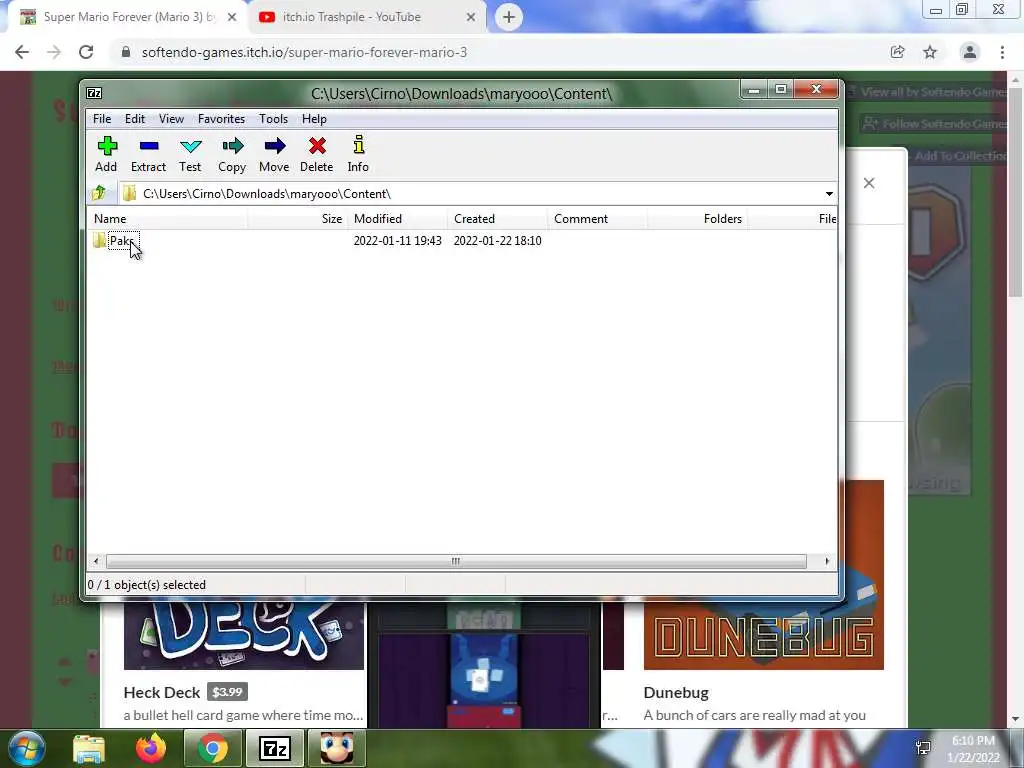Click the Test archive icon
Screen dimensions: 1024x768
(x=190, y=155)
